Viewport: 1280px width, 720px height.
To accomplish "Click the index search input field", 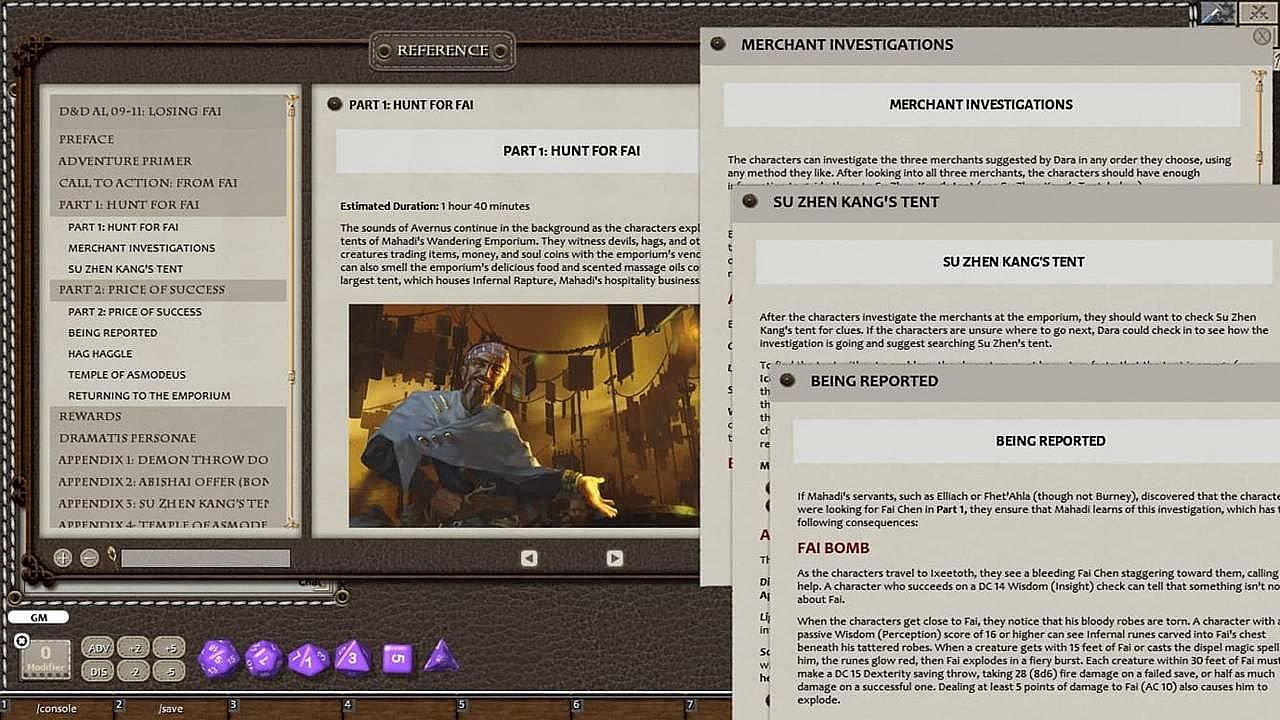I will (205, 558).
